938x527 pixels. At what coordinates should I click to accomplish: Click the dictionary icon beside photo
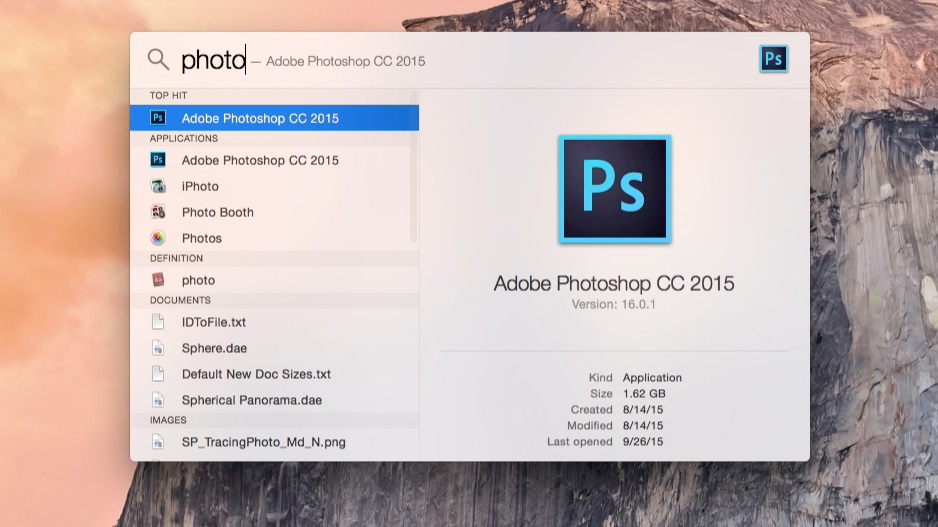pyautogui.click(x=158, y=280)
